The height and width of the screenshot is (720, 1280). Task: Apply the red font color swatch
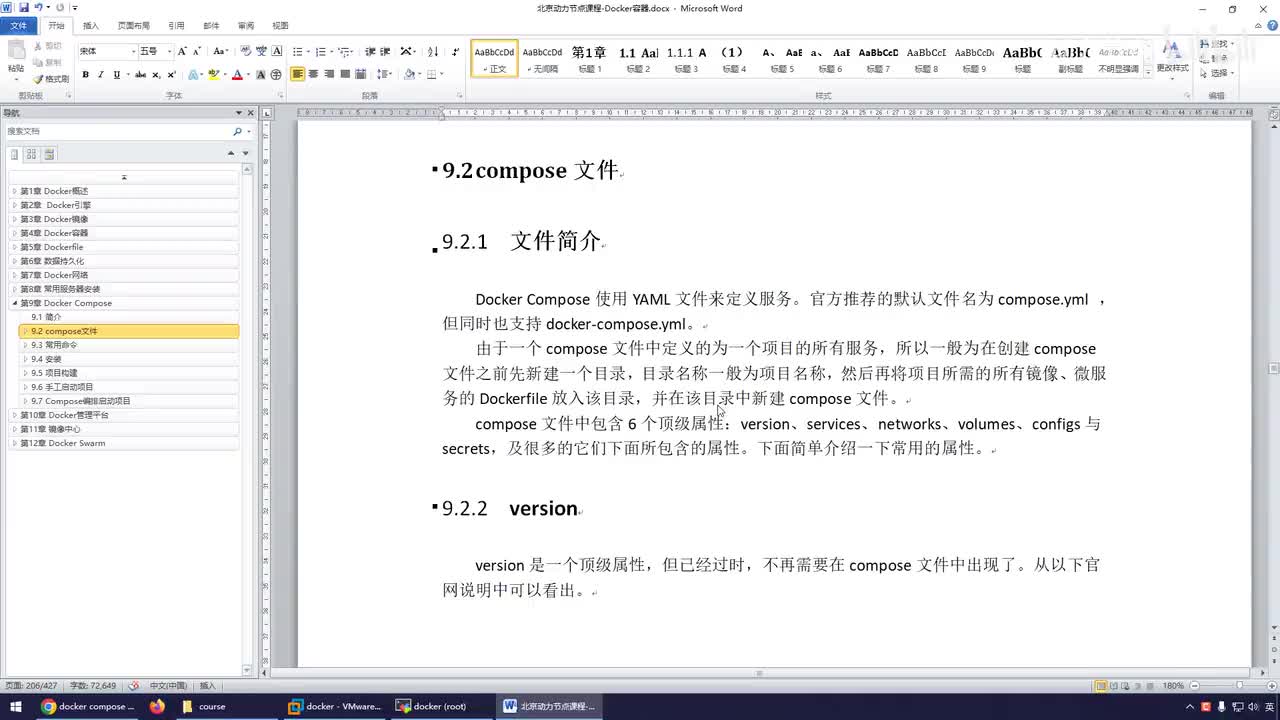pyautogui.click(x=238, y=75)
